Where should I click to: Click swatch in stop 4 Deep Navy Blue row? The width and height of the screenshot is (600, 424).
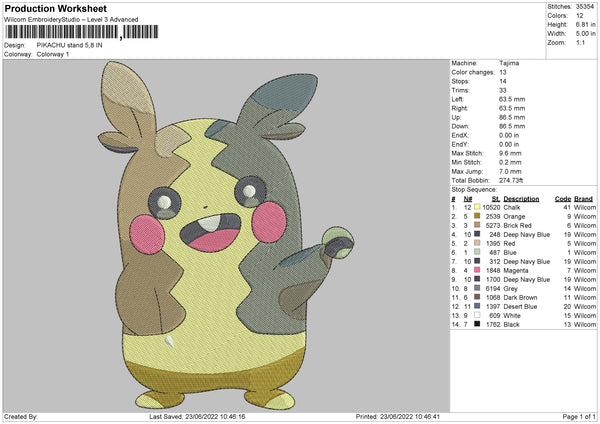click(477, 234)
